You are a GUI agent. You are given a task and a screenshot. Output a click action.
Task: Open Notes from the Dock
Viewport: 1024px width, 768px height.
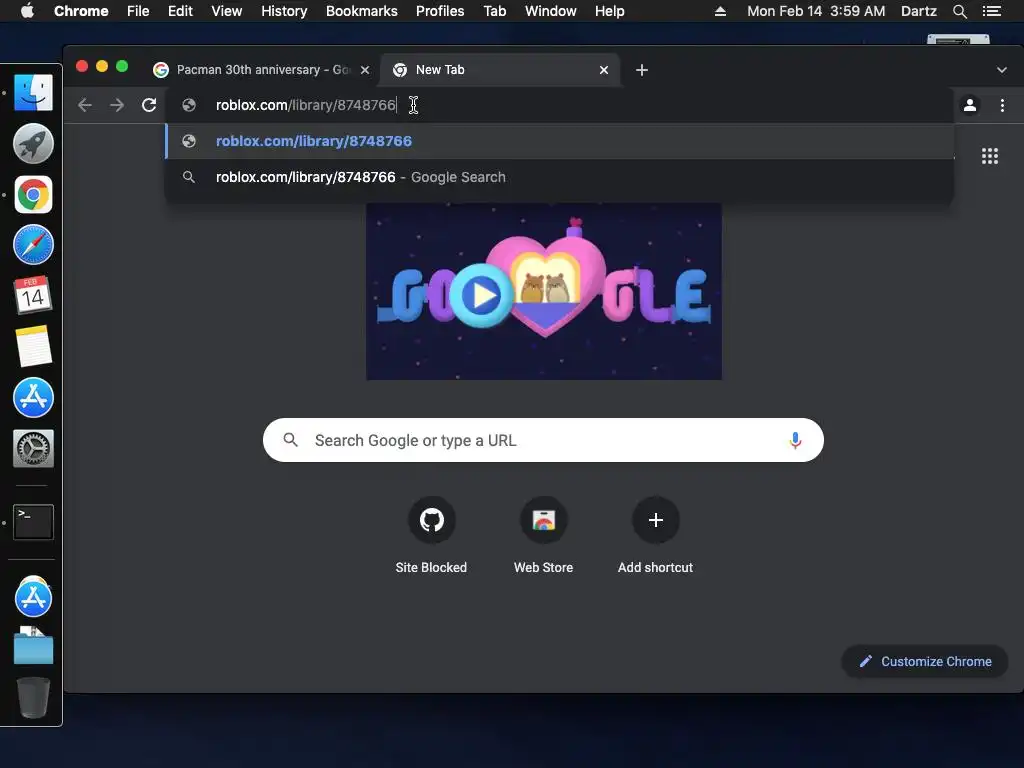pos(33,346)
